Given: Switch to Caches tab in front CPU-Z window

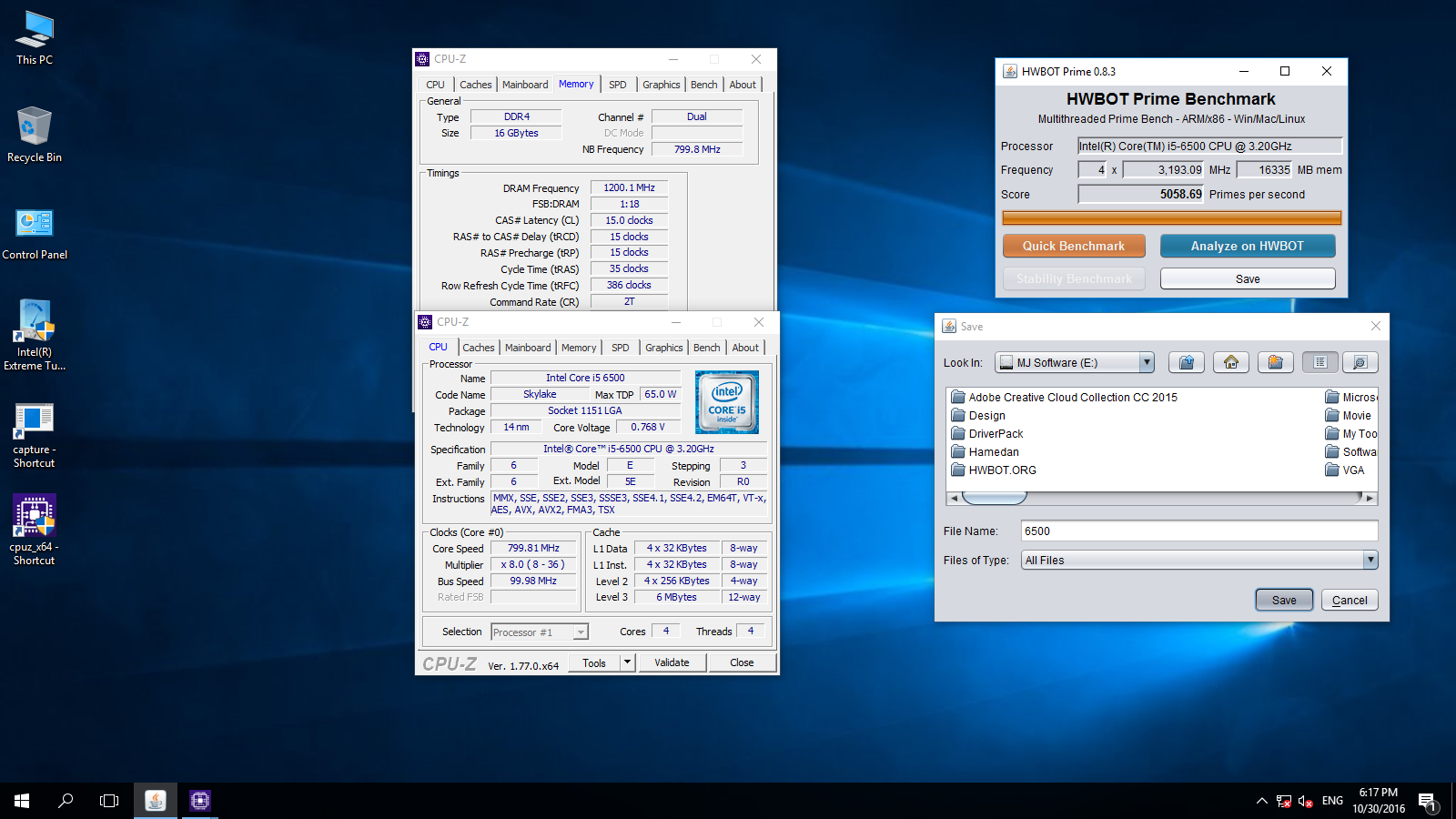Looking at the screenshot, I should click(479, 348).
